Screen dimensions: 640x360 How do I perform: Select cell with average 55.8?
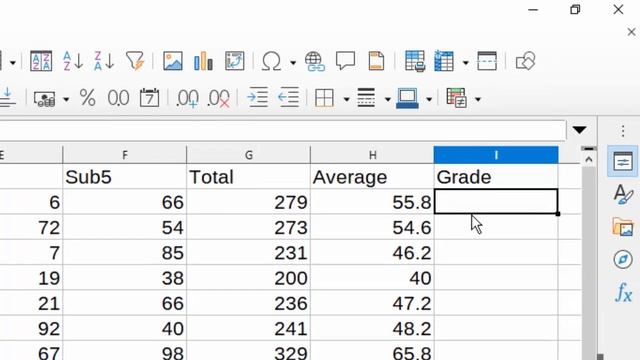(372, 202)
